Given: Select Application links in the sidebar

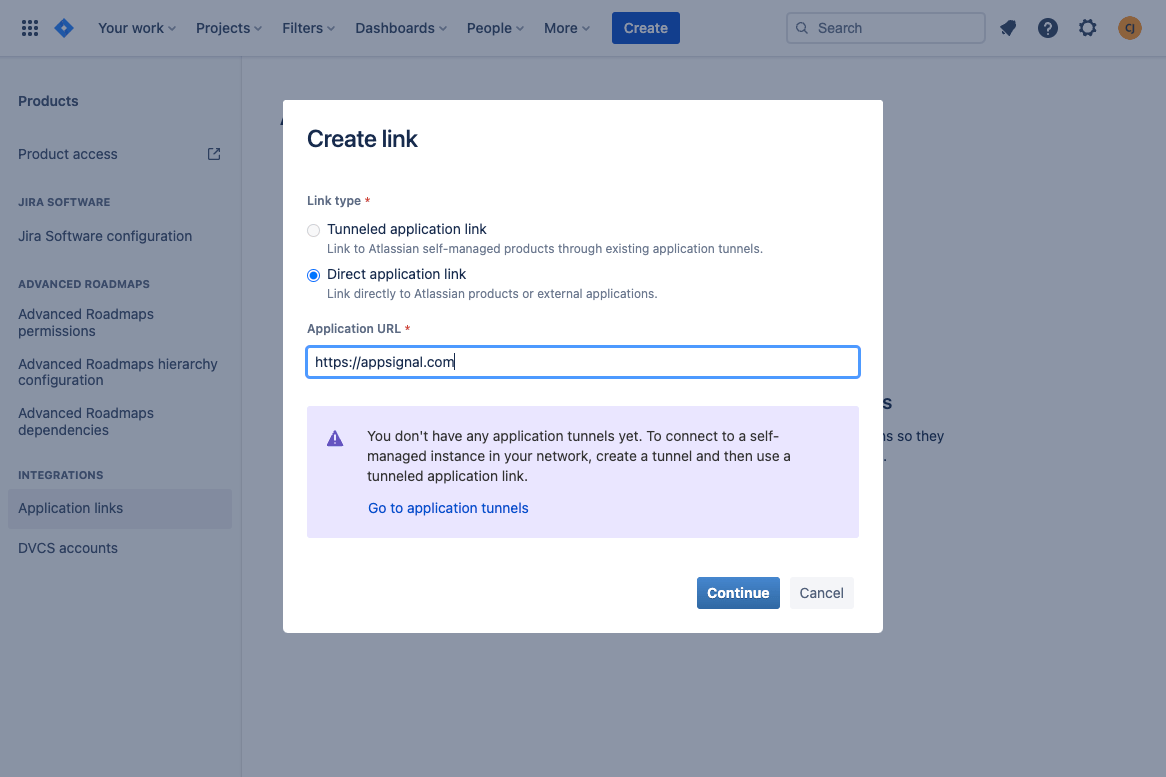Looking at the screenshot, I should [120, 509].
